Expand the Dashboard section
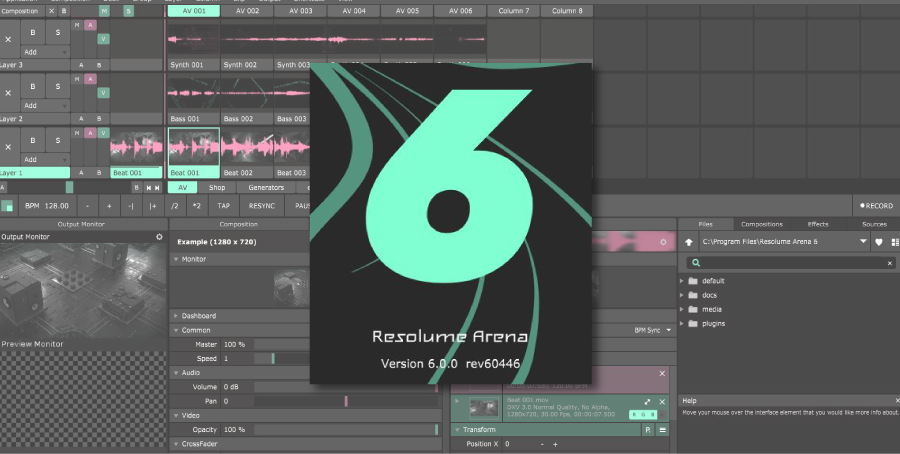 coord(176,316)
